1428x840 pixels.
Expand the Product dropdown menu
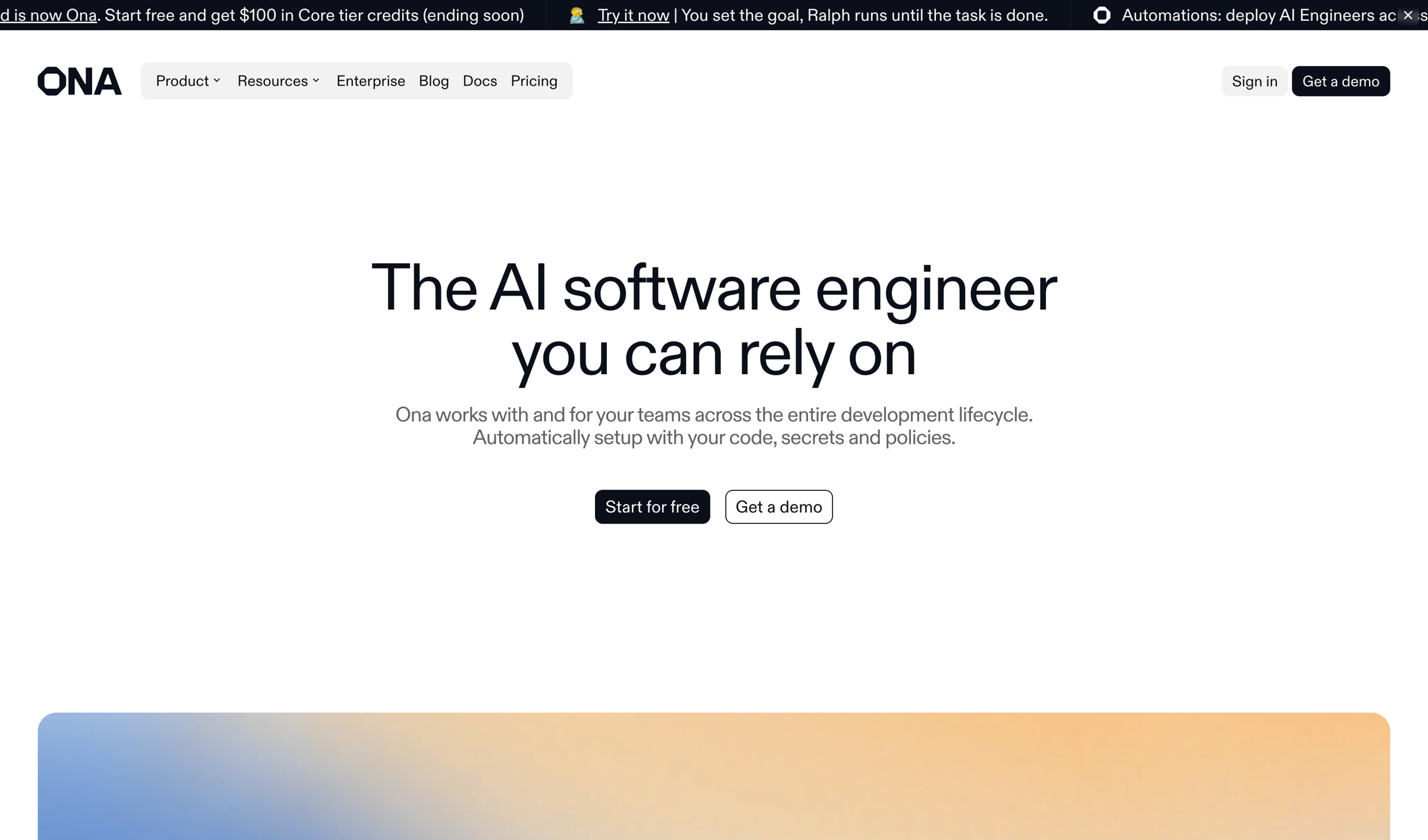tap(188, 81)
